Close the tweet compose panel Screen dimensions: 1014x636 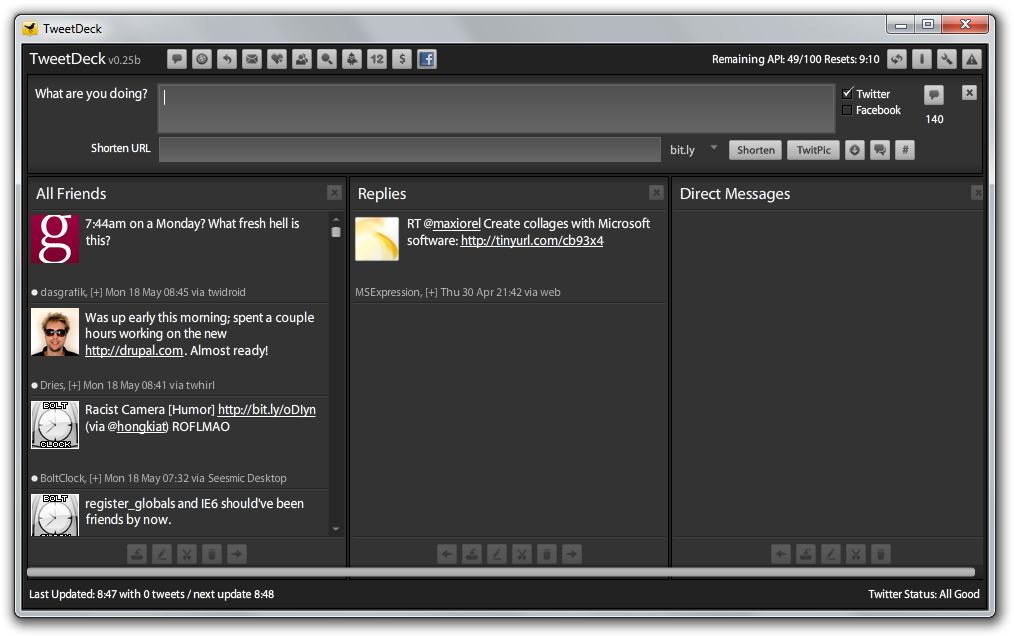point(969,92)
